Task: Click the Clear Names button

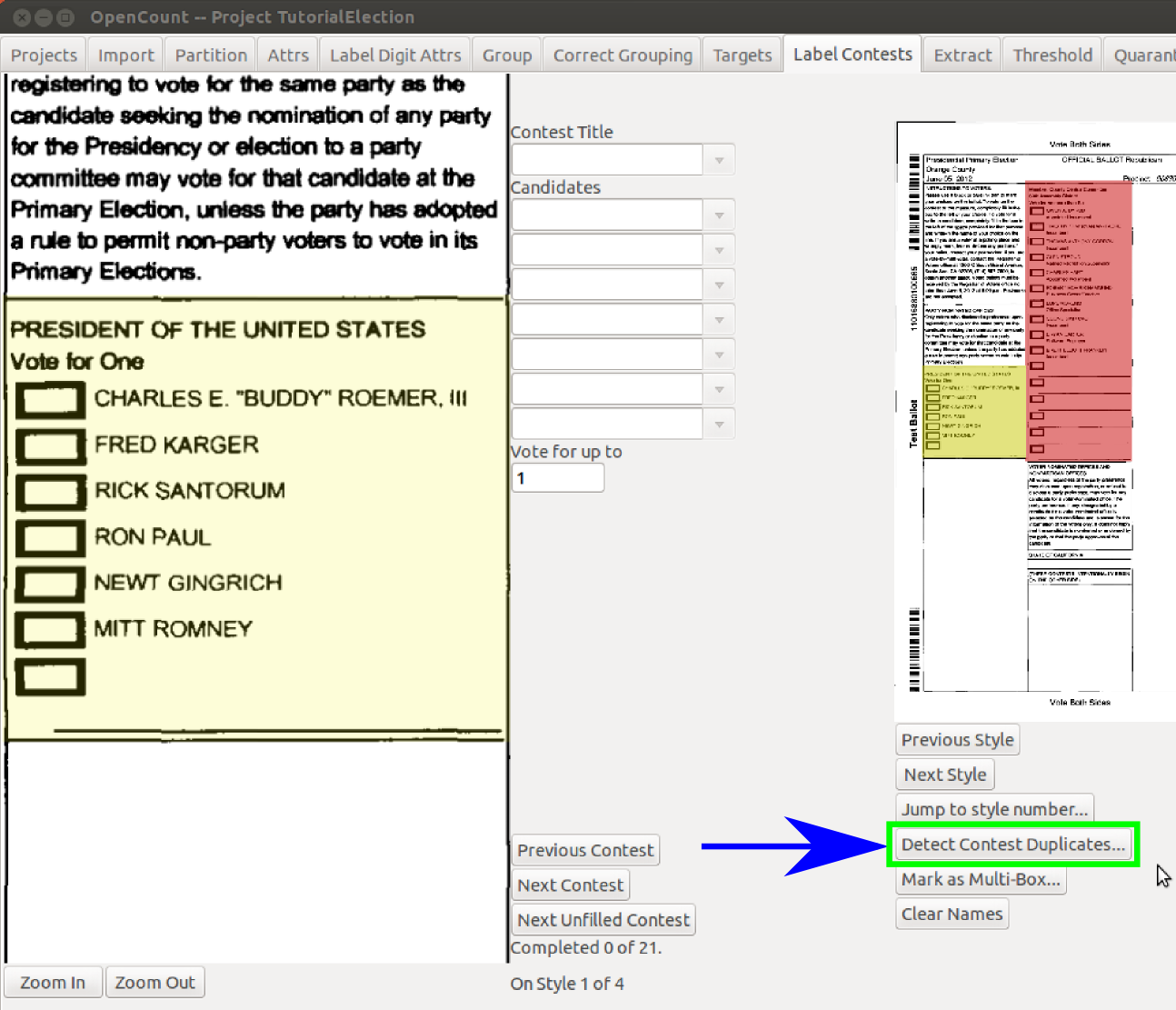Action: click(952, 914)
